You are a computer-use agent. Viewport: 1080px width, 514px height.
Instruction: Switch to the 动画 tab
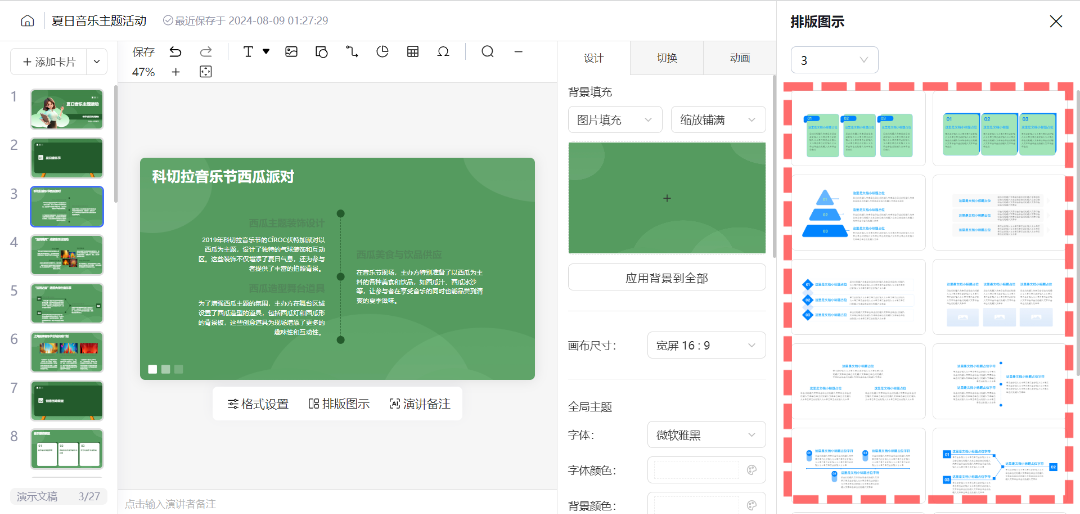point(740,59)
